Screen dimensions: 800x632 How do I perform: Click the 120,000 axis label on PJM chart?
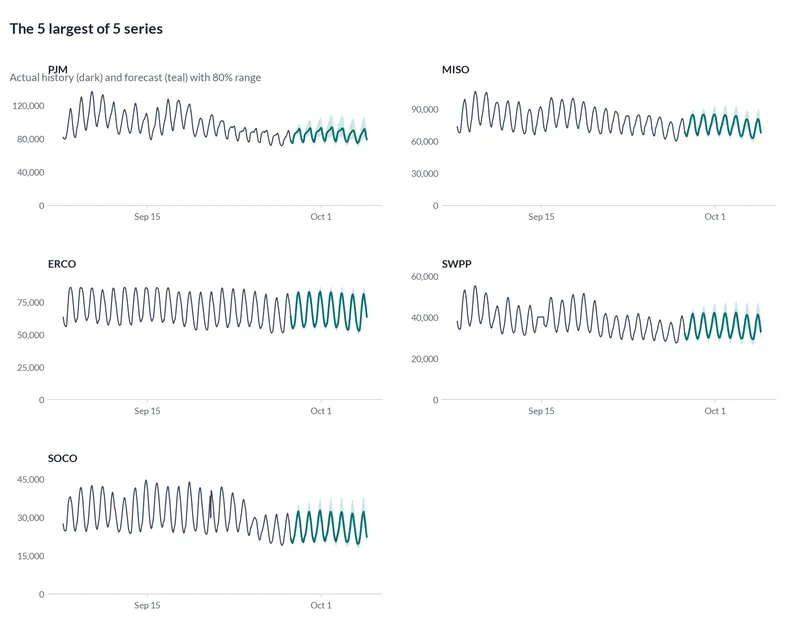pos(29,106)
